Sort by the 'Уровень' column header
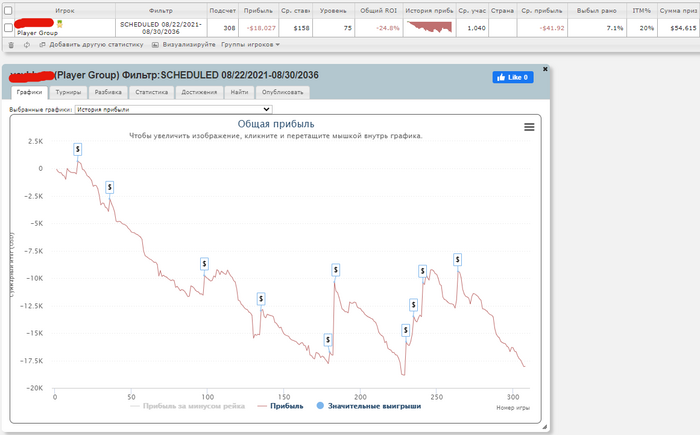Image resolution: width=700 pixels, height=435 pixels. (x=333, y=10)
